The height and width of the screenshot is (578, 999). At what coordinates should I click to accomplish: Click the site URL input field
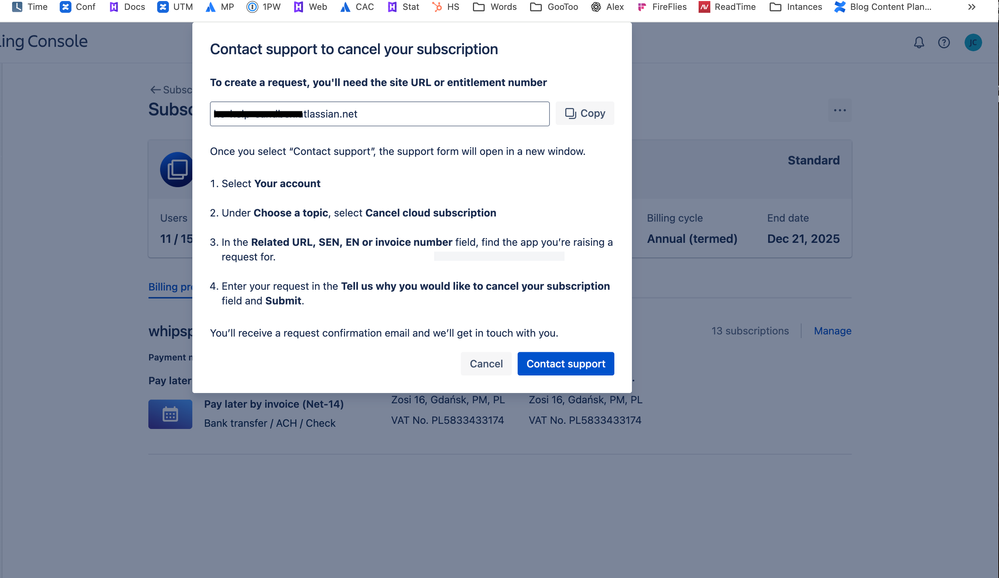click(379, 113)
